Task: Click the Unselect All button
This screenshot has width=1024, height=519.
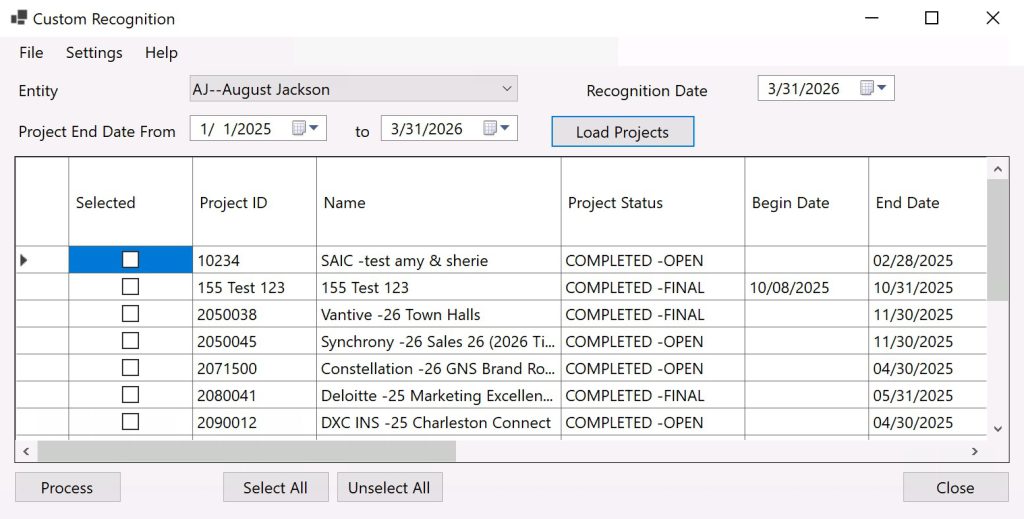Action: tap(389, 488)
